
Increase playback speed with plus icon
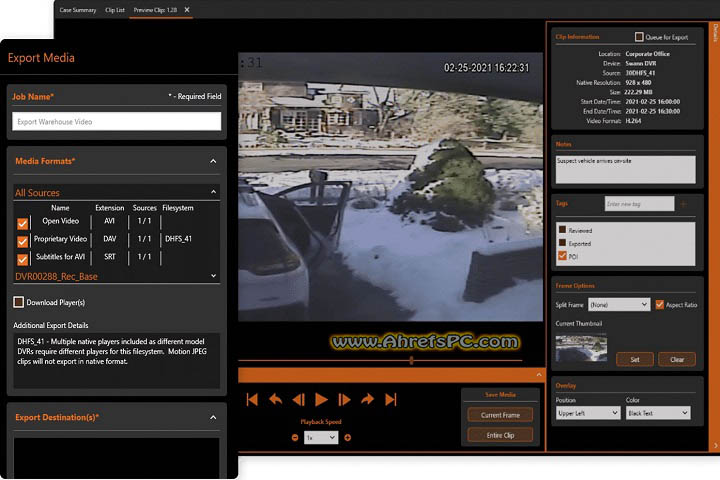click(348, 438)
